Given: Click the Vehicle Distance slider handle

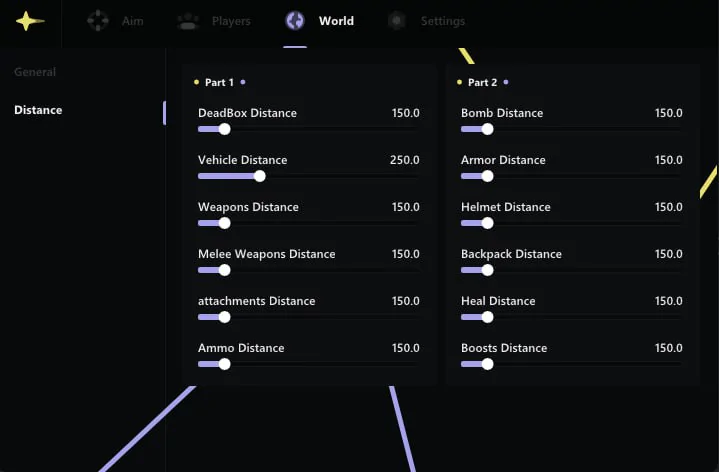Looking at the screenshot, I should click(260, 176).
